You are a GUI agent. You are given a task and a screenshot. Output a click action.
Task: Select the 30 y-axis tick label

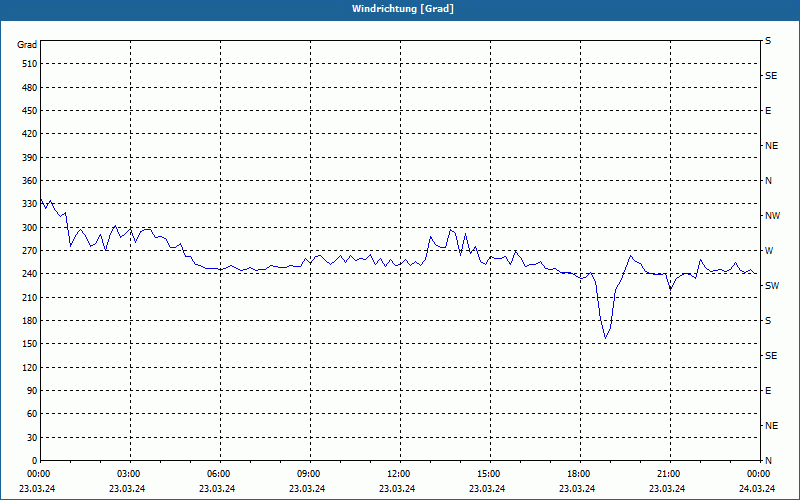click(x=32, y=438)
